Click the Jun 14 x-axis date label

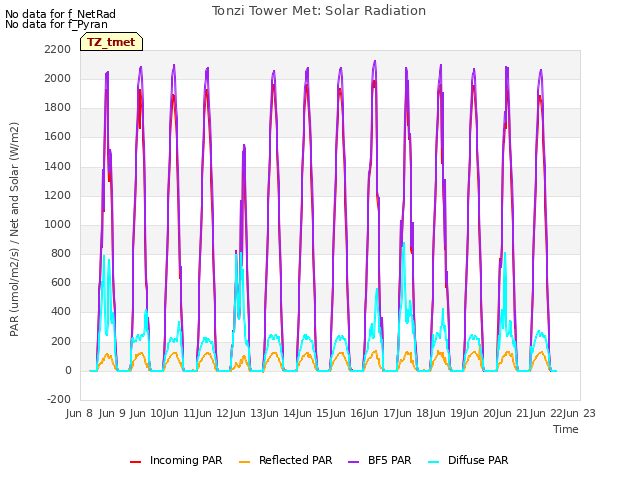[x=279, y=413]
